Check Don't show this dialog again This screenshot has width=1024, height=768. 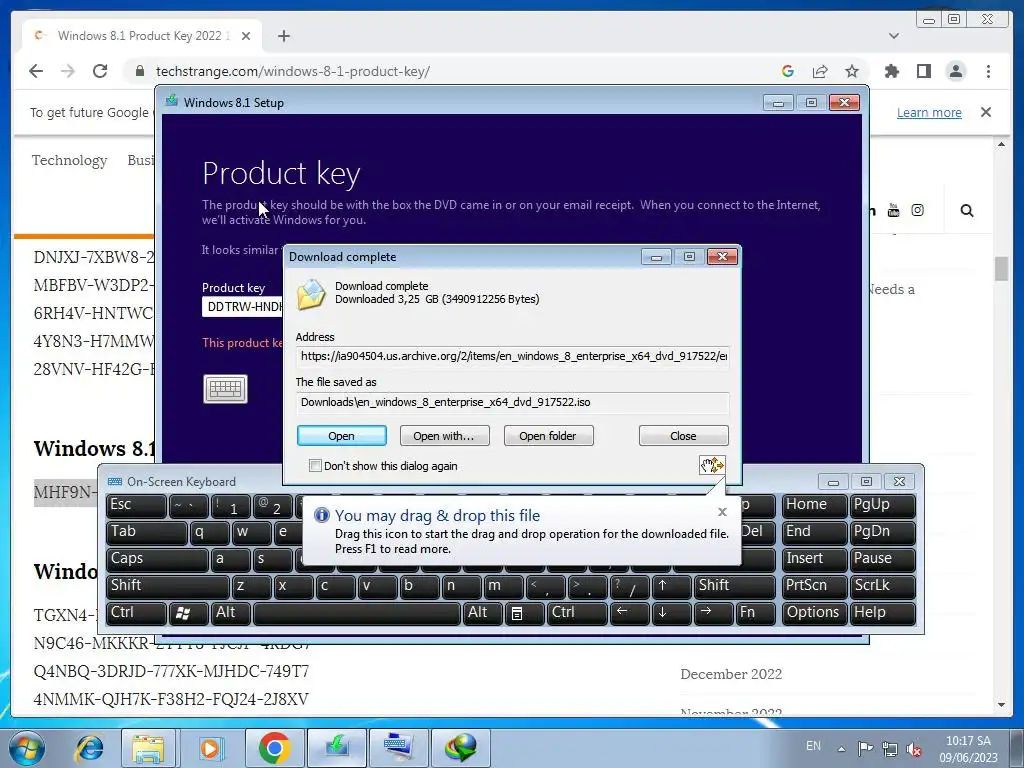coord(315,466)
